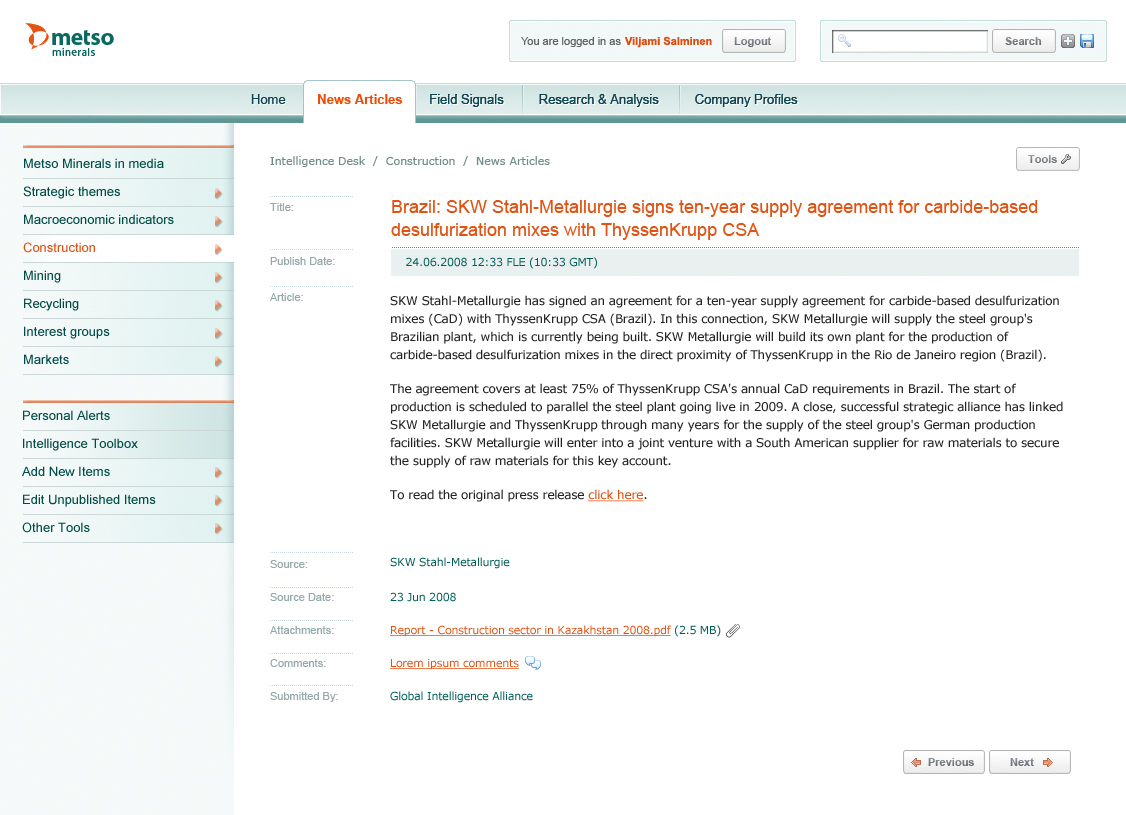The image size is (1126, 815).
Task: Click the article title starting 'Brazil: SKW Stahl-Metallurgie'
Action: (x=715, y=218)
